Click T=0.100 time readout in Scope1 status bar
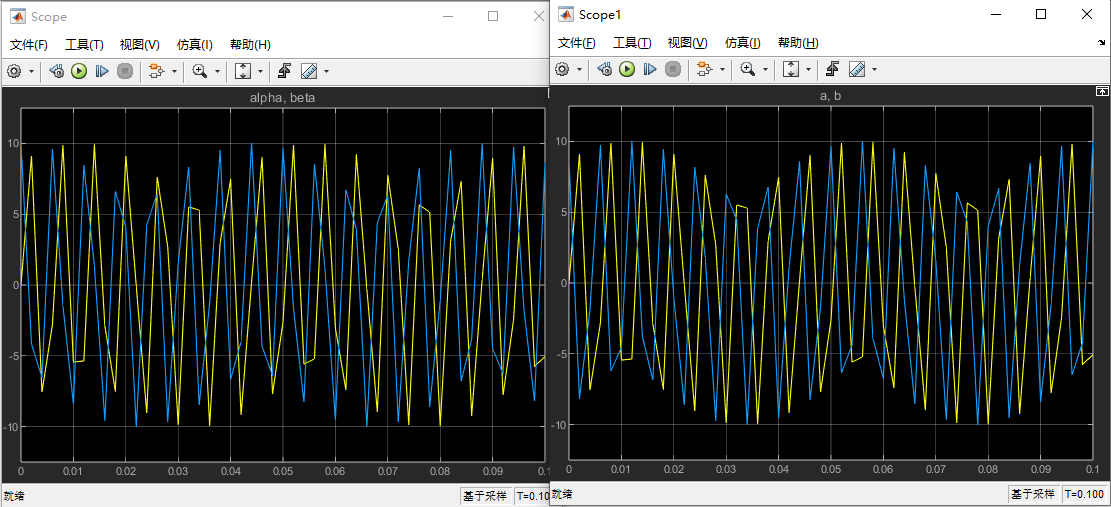Screen dimensions: 1111x507 (1083, 494)
